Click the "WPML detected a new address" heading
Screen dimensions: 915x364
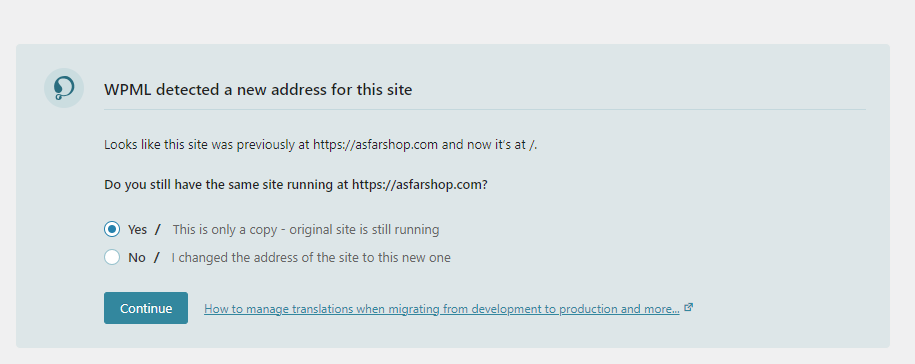tap(258, 90)
